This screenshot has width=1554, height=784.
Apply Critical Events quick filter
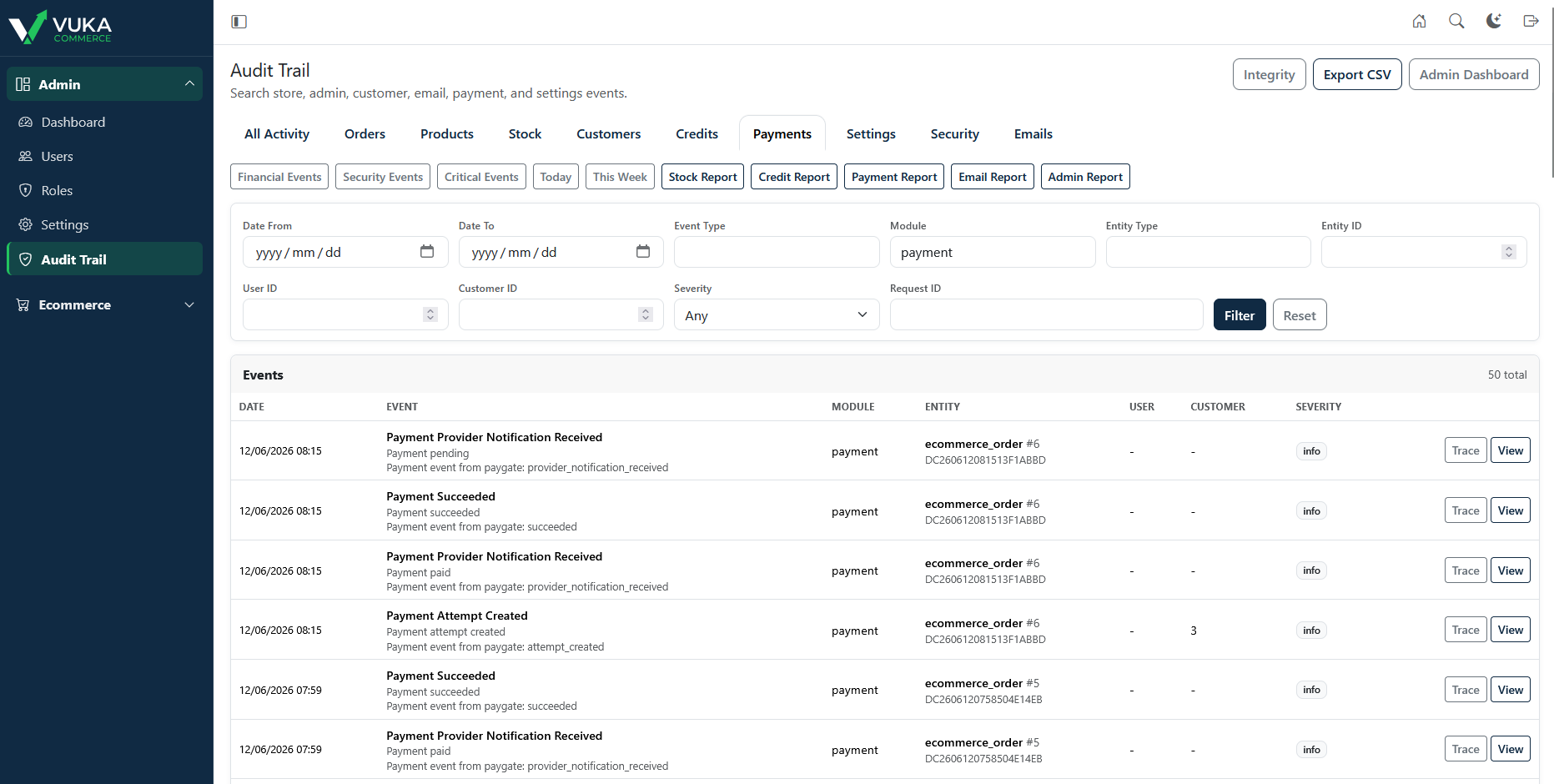pos(481,177)
